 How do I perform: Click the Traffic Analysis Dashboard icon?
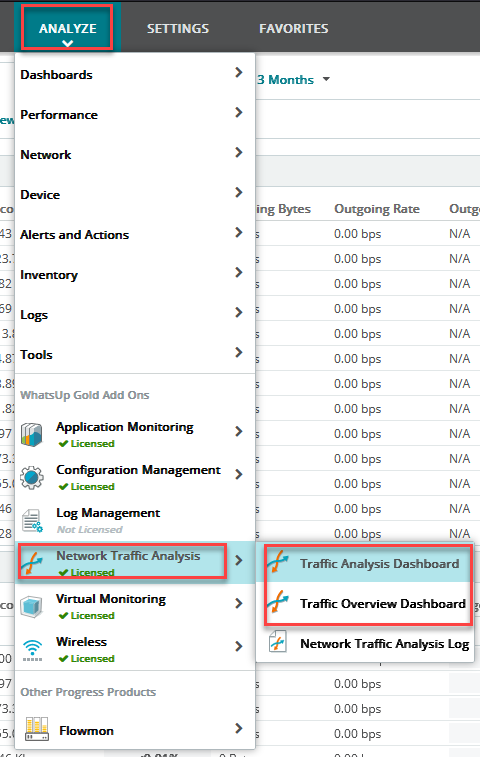tap(278, 562)
